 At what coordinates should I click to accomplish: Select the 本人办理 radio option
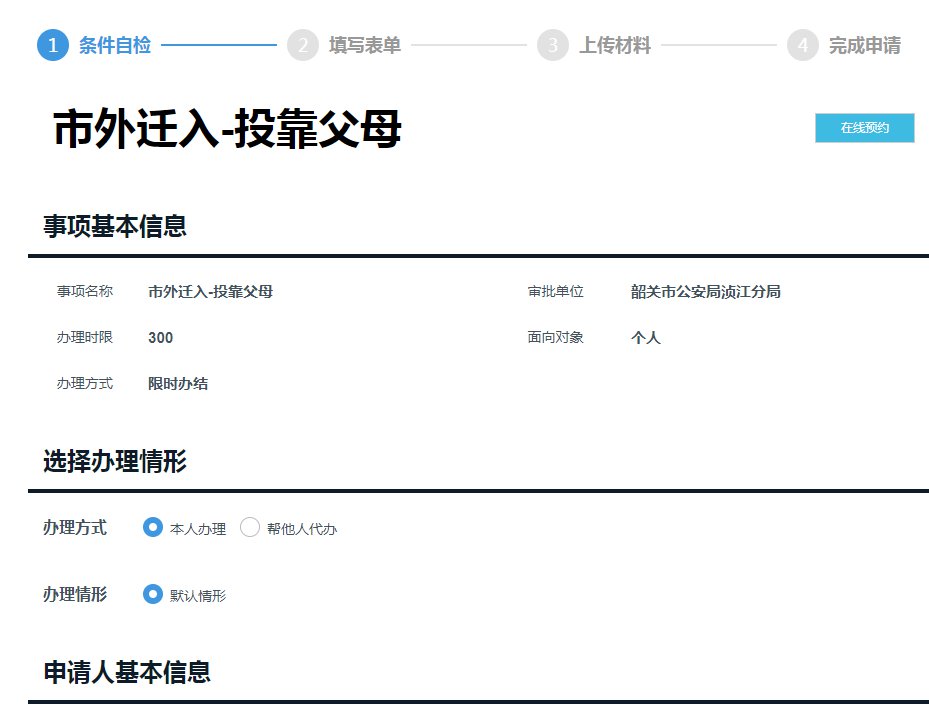click(153, 527)
